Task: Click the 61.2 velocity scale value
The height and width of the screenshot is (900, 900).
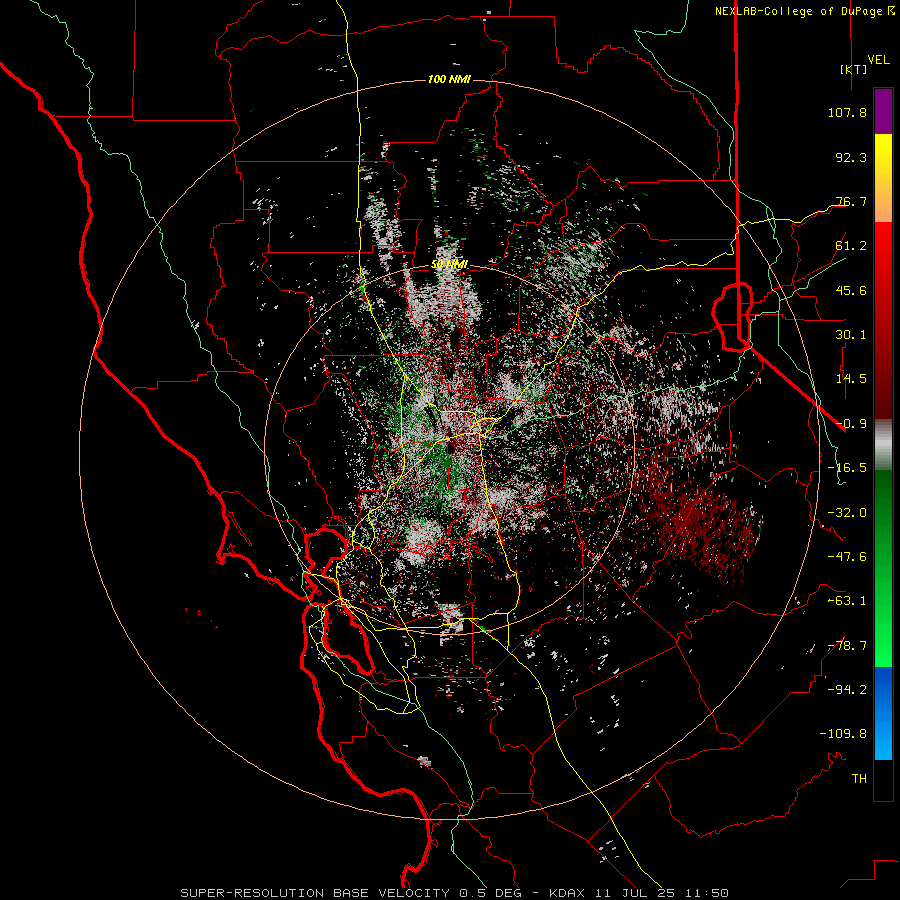Action: [x=851, y=246]
